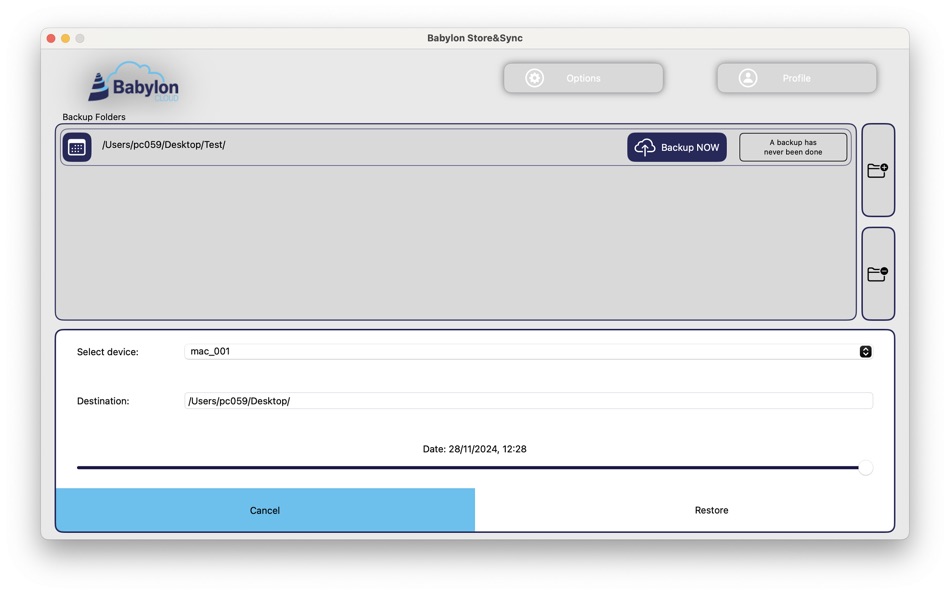Minimize the Babylon Store&Sync window
This screenshot has width=950, height=594.
click(x=65, y=38)
